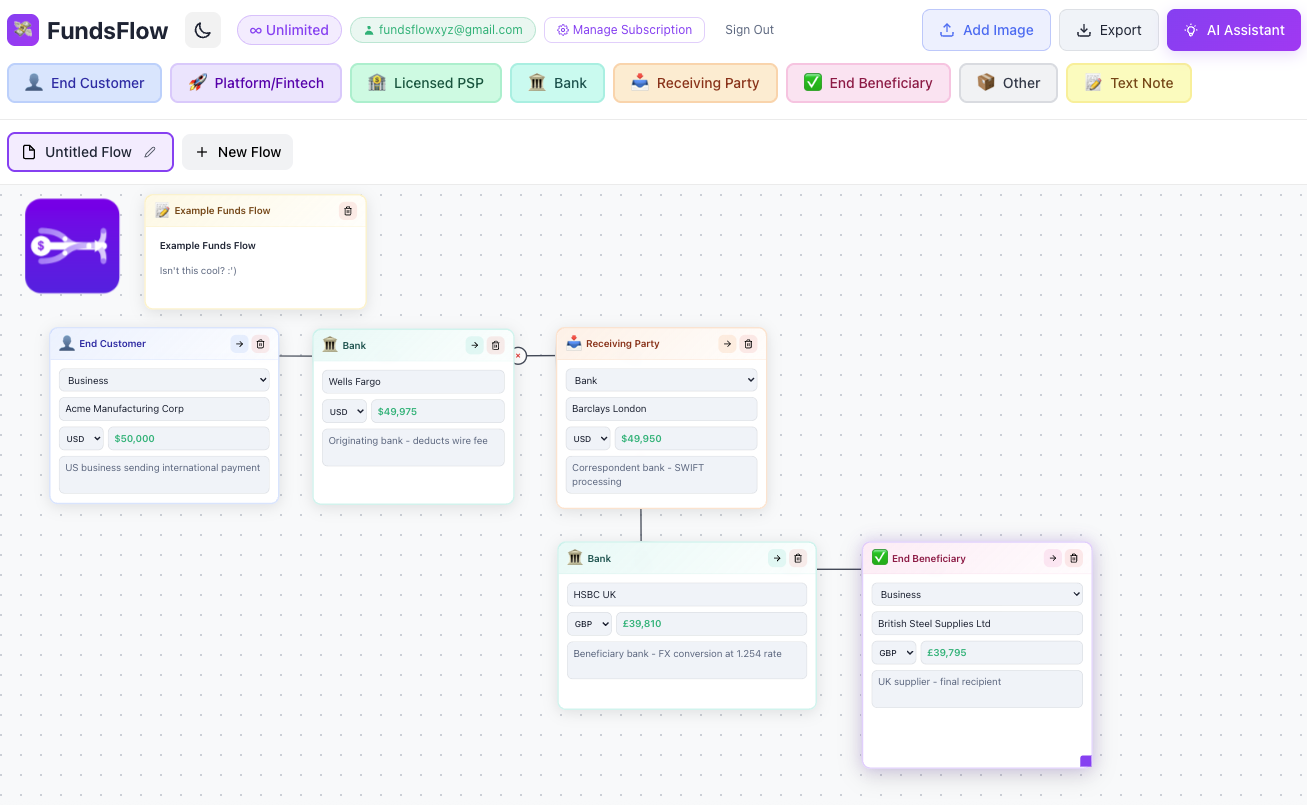This screenshot has height=805, width=1307.
Task: Click the arrow icon on the HSBC UK node
Action: pos(777,558)
